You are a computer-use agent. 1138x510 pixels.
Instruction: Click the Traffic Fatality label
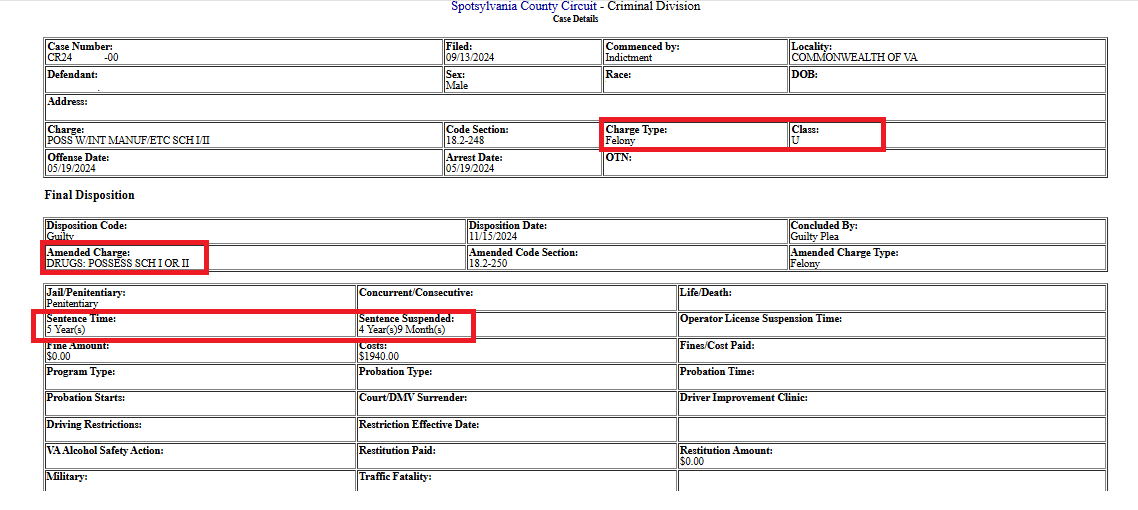tap(395, 477)
